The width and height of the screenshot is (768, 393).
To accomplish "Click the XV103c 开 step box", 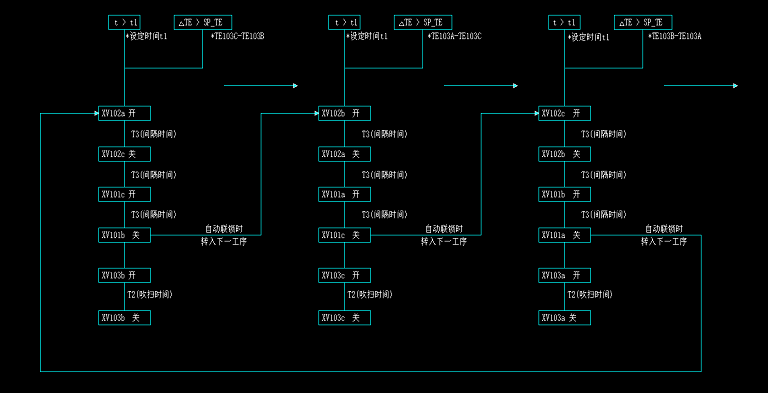I will [x=344, y=275].
